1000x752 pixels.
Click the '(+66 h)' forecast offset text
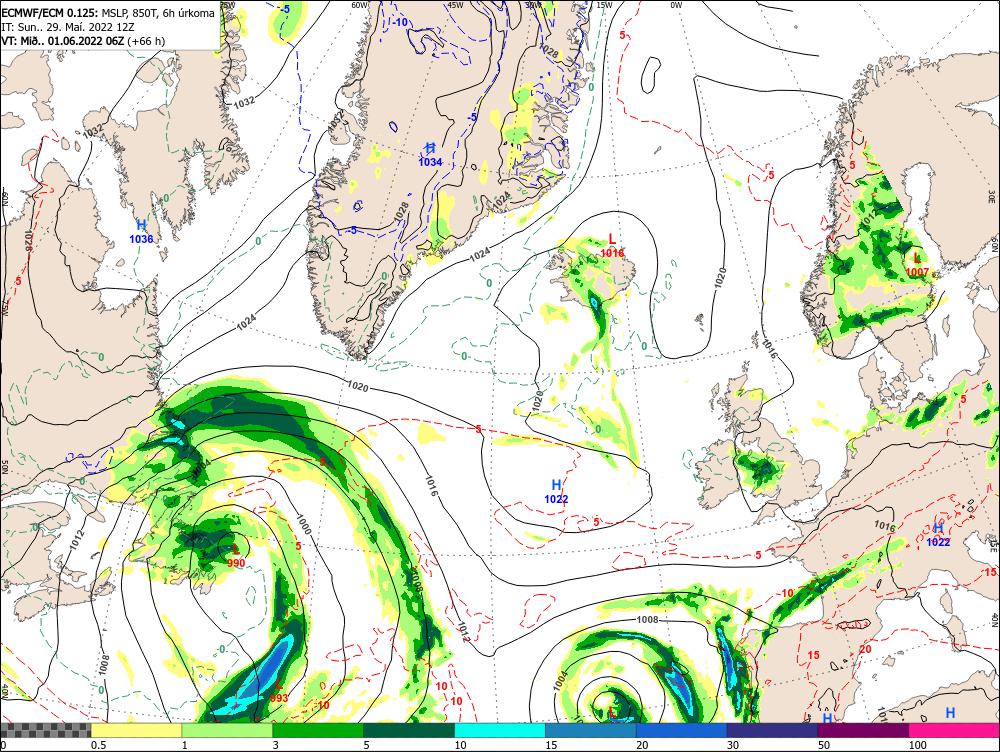[x=146, y=41]
